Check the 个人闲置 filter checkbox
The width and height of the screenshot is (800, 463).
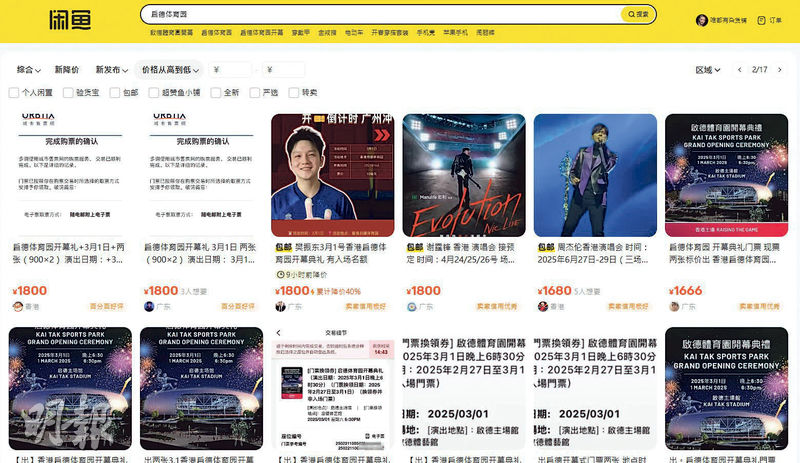pos(14,92)
